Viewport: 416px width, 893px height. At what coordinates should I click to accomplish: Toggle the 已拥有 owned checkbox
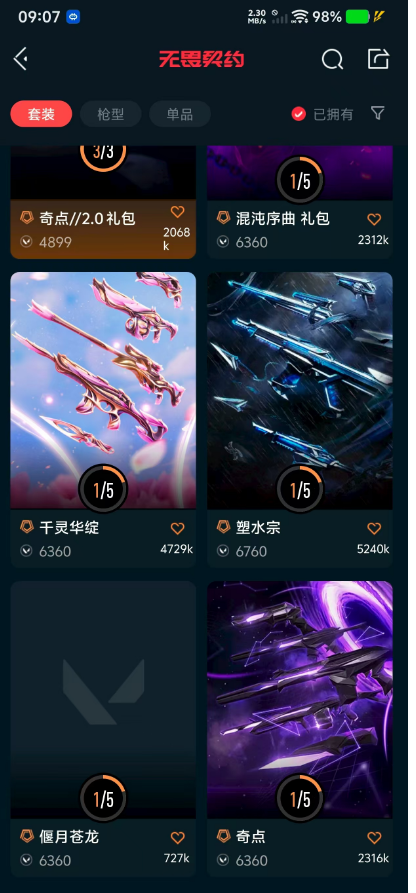point(299,114)
